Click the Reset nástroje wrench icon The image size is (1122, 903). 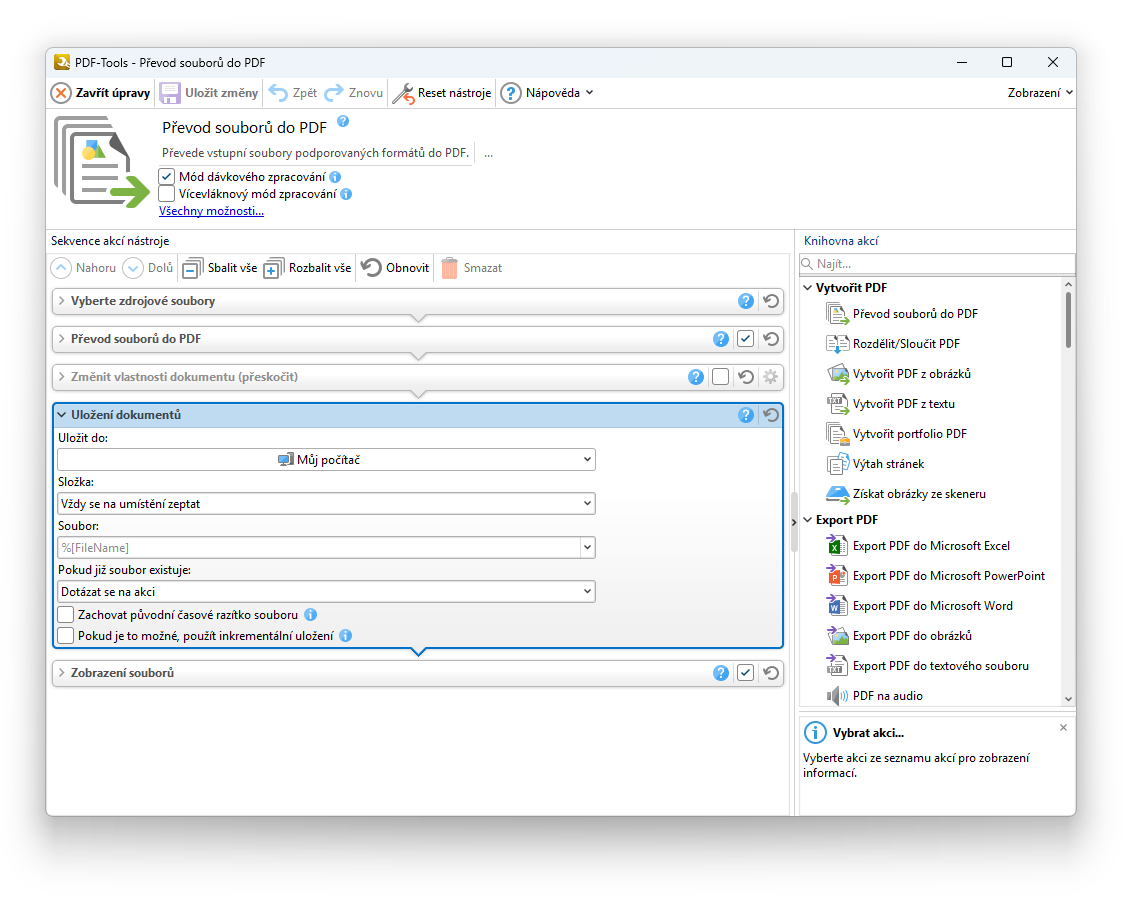pyautogui.click(x=404, y=93)
